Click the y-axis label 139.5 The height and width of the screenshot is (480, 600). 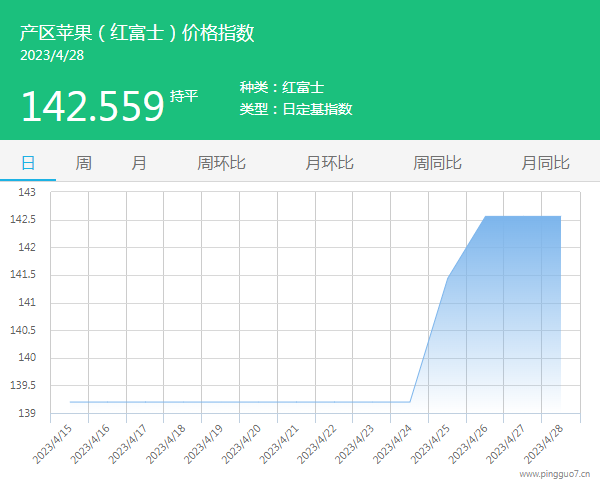[23, 385]
